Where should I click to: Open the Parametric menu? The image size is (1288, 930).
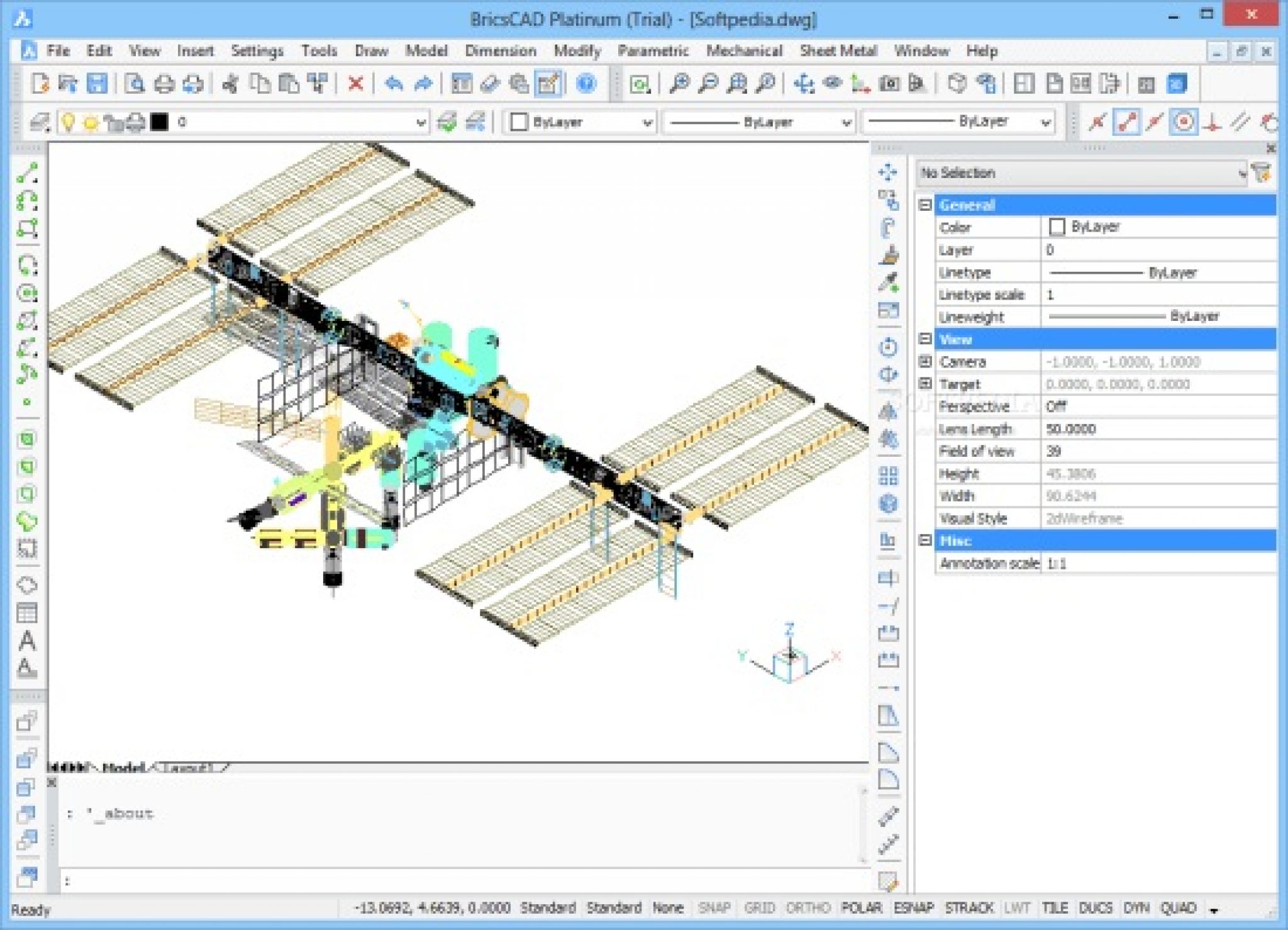(x=653, y=51)
